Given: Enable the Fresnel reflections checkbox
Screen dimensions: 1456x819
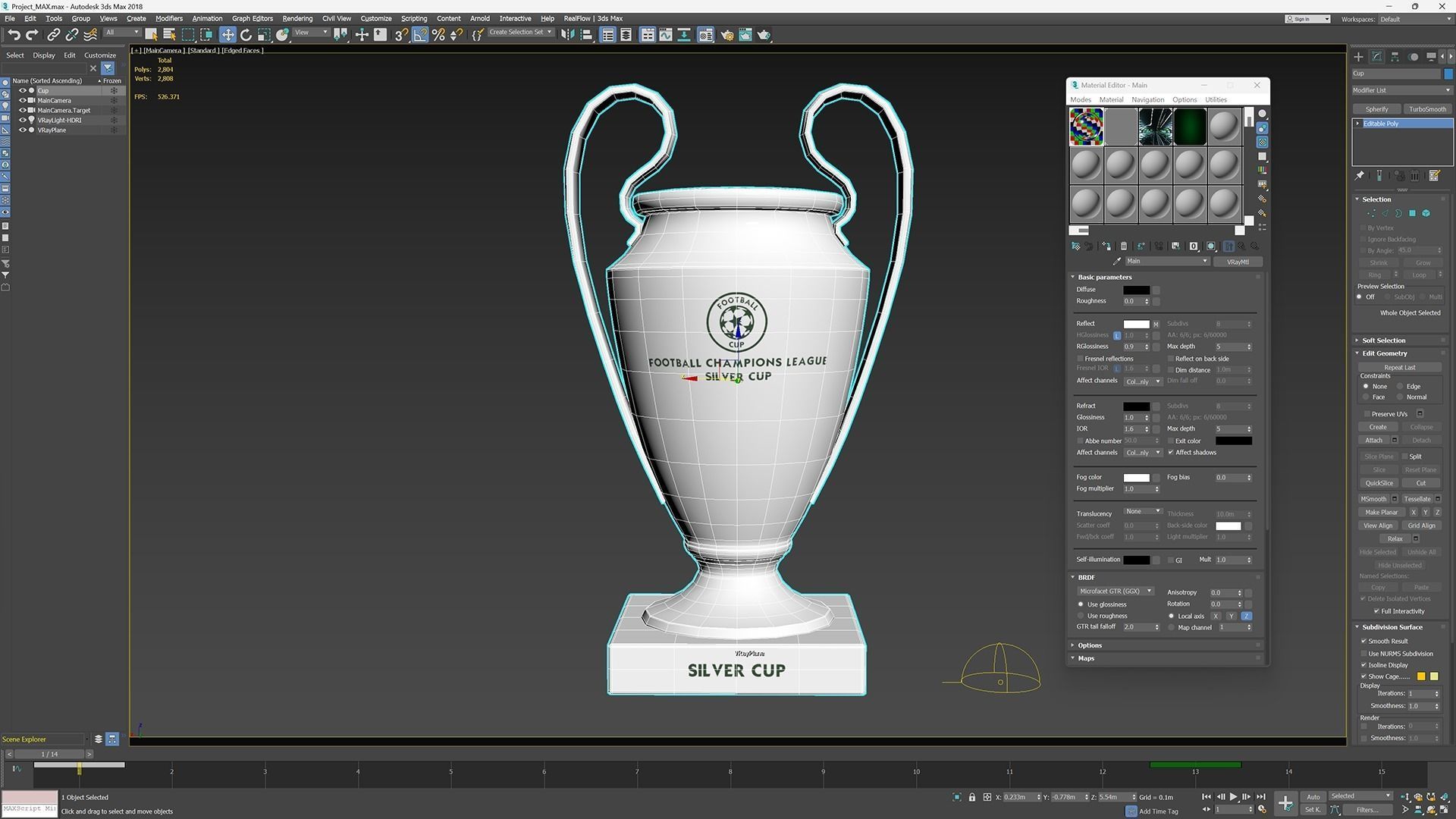Looking at the screenshot, I should click(x=1080, y=358).
